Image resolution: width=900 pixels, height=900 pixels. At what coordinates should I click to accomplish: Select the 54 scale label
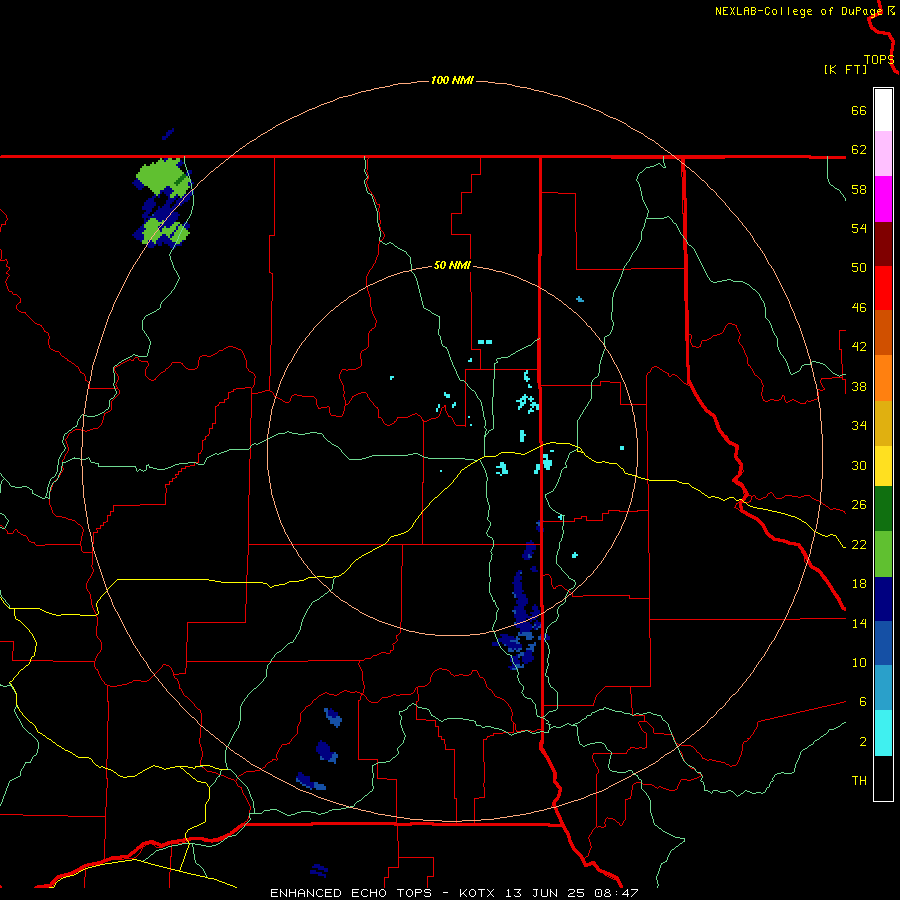(859, 228)
